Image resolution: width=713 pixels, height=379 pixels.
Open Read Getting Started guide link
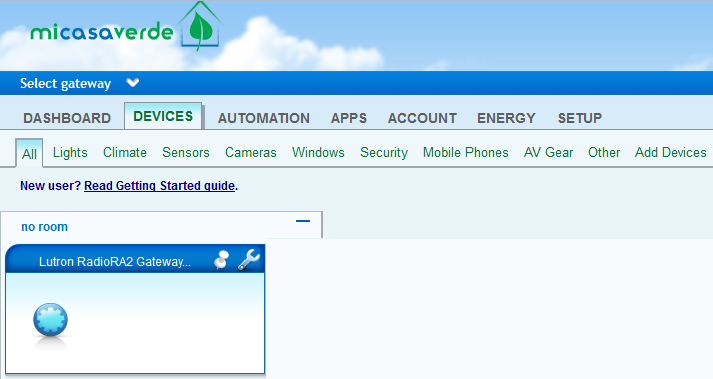(x=160, y=186)
